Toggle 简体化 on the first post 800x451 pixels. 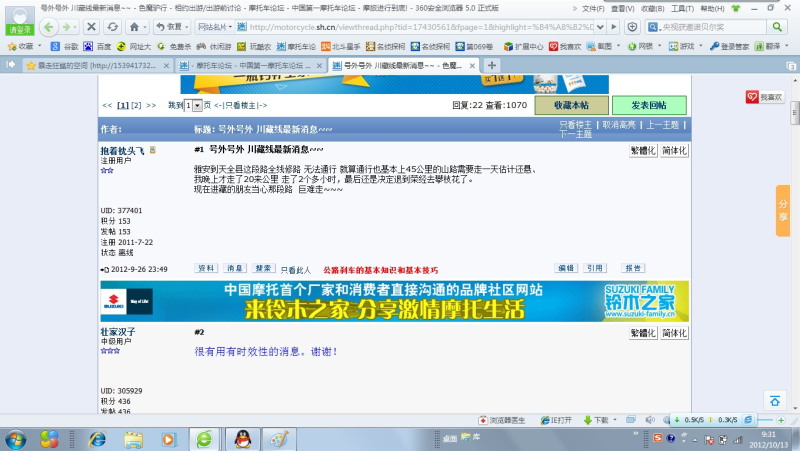674,150
